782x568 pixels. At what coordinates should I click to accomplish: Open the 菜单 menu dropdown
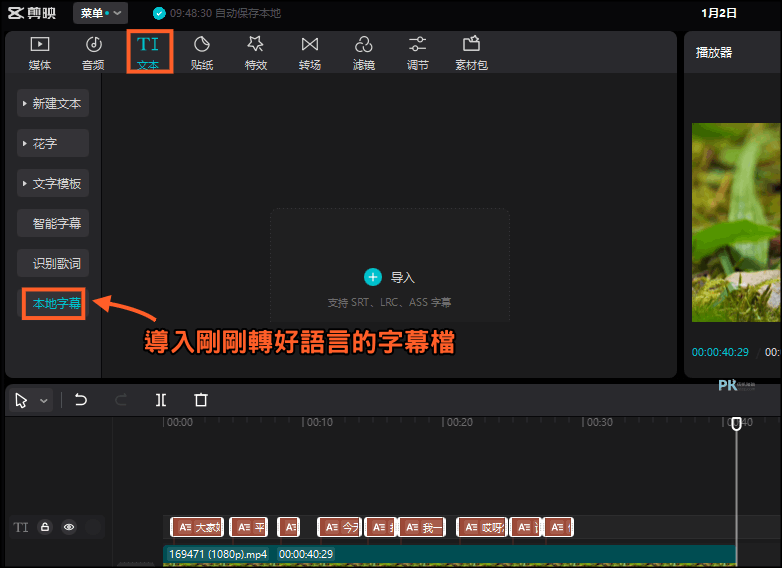click(x=100, y=13)
